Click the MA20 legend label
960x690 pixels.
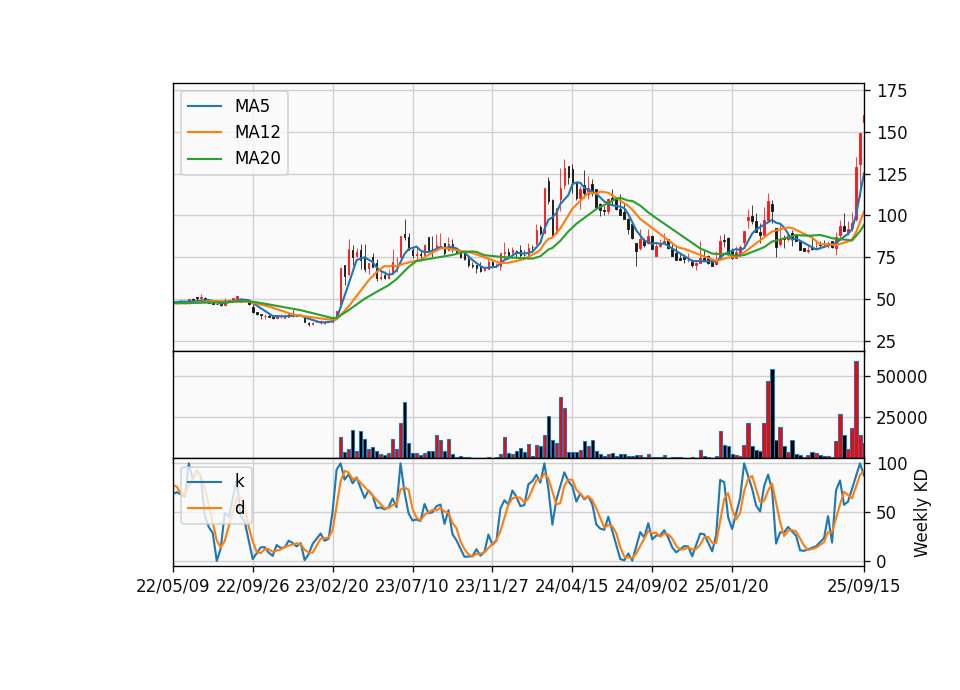257,158
